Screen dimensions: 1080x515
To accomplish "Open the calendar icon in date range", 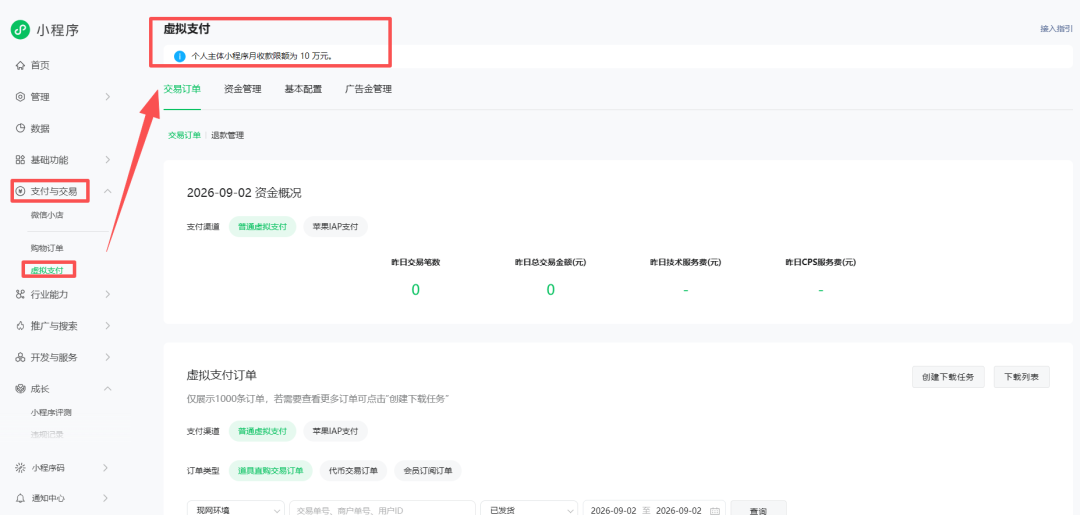I will click(x=714, y=511).
